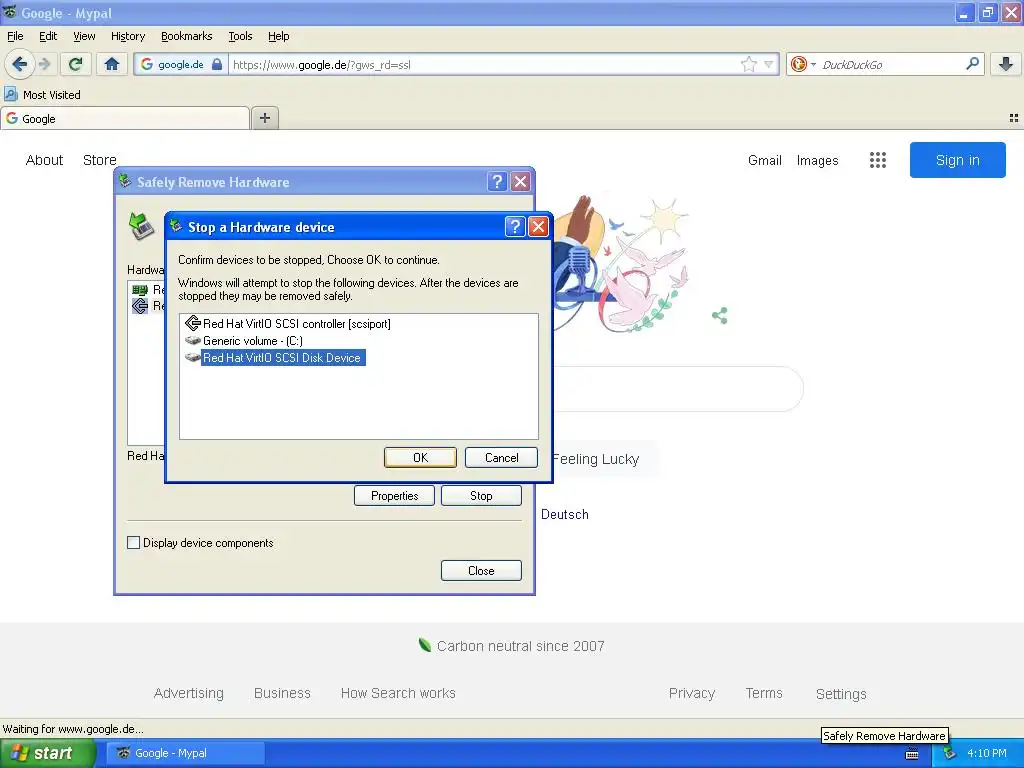This screenshot has width=1024, height=768.
Task: Cancel the Stop a Hardware device dialog
Action: 502,458
